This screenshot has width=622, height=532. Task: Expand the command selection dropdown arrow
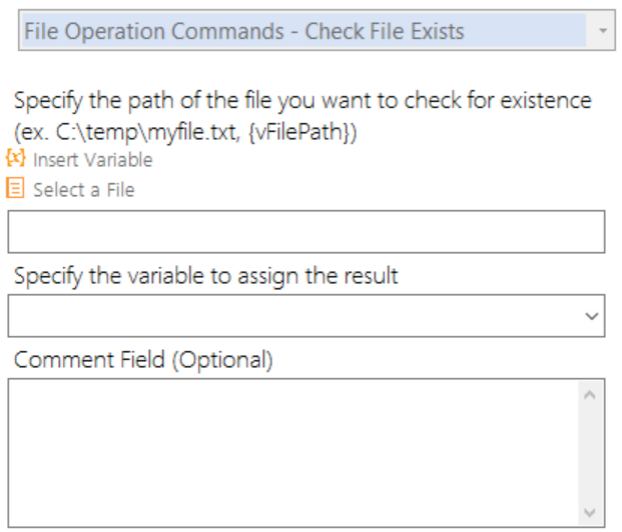tap(603, 31)
